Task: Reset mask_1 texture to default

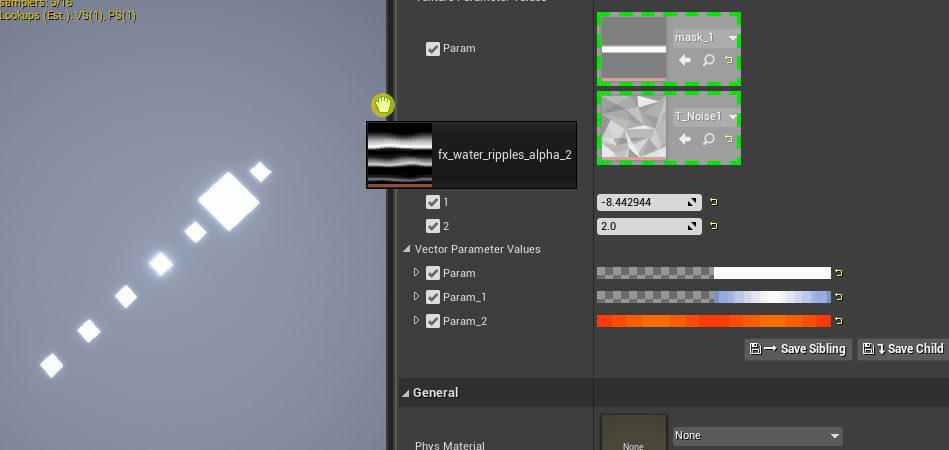Action: click(x=728, y=61)
